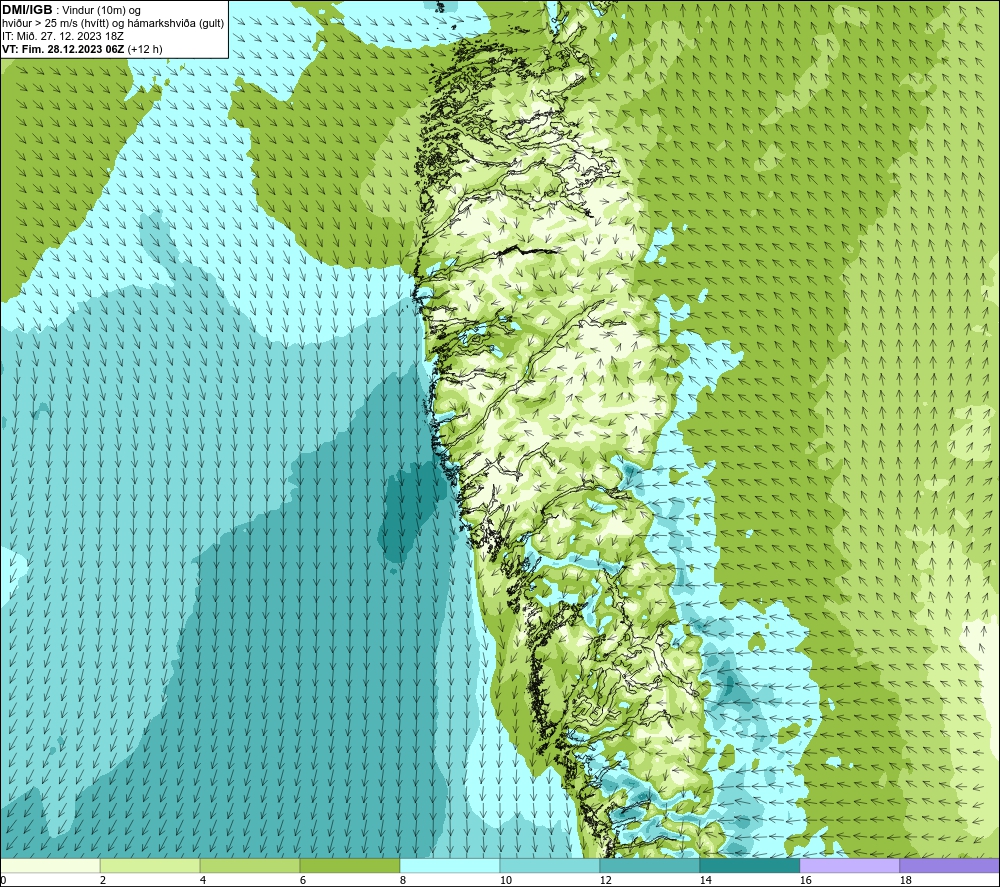Click the 'IT: Mið. 27. 12. 2023 18Z' line

point(62,36)
